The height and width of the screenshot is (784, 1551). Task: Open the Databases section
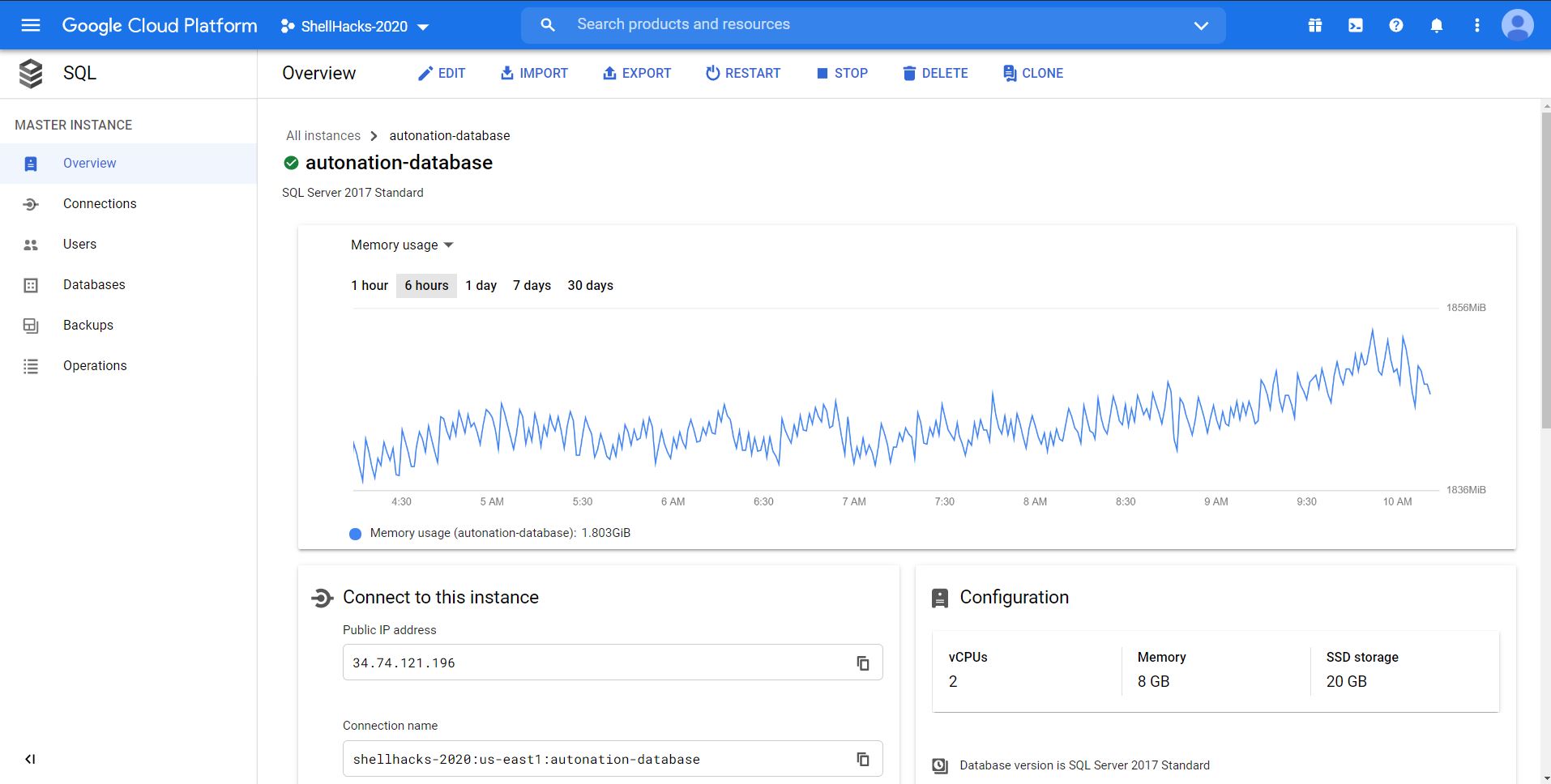click(129, 285)
